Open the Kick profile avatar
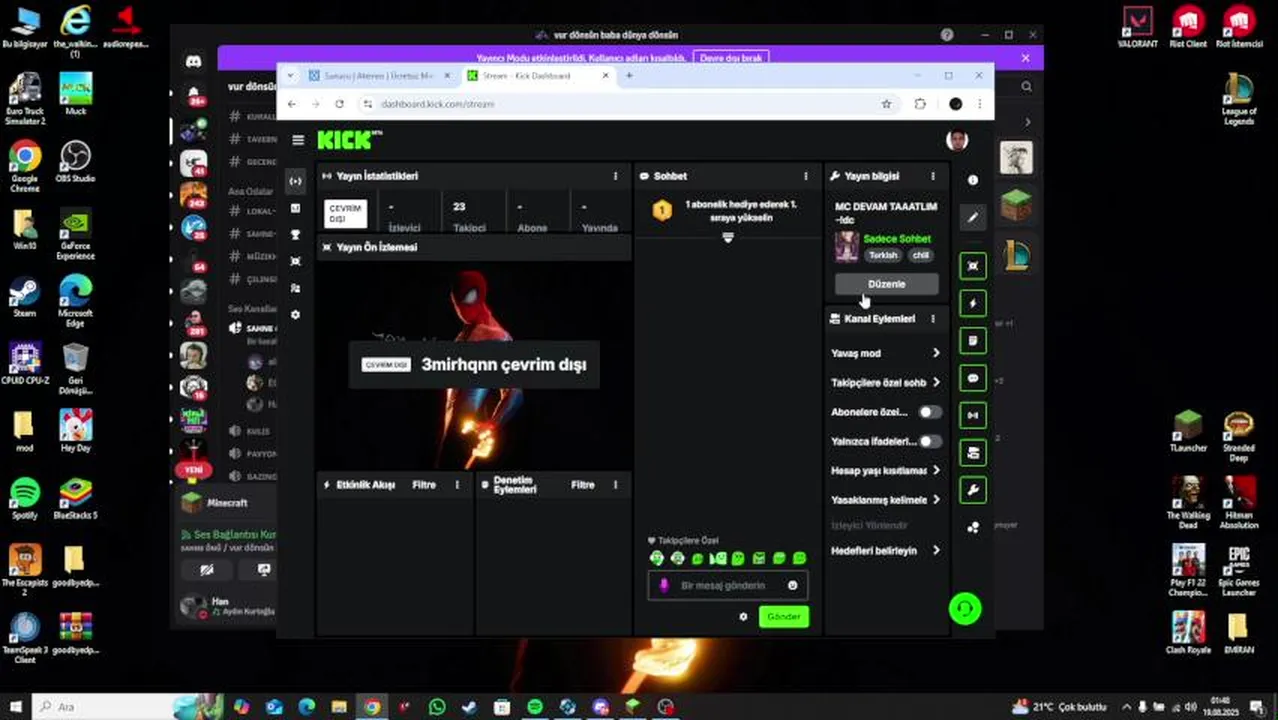The width and height of the screenshot is (1278, 720). click(x=957, y=140)
